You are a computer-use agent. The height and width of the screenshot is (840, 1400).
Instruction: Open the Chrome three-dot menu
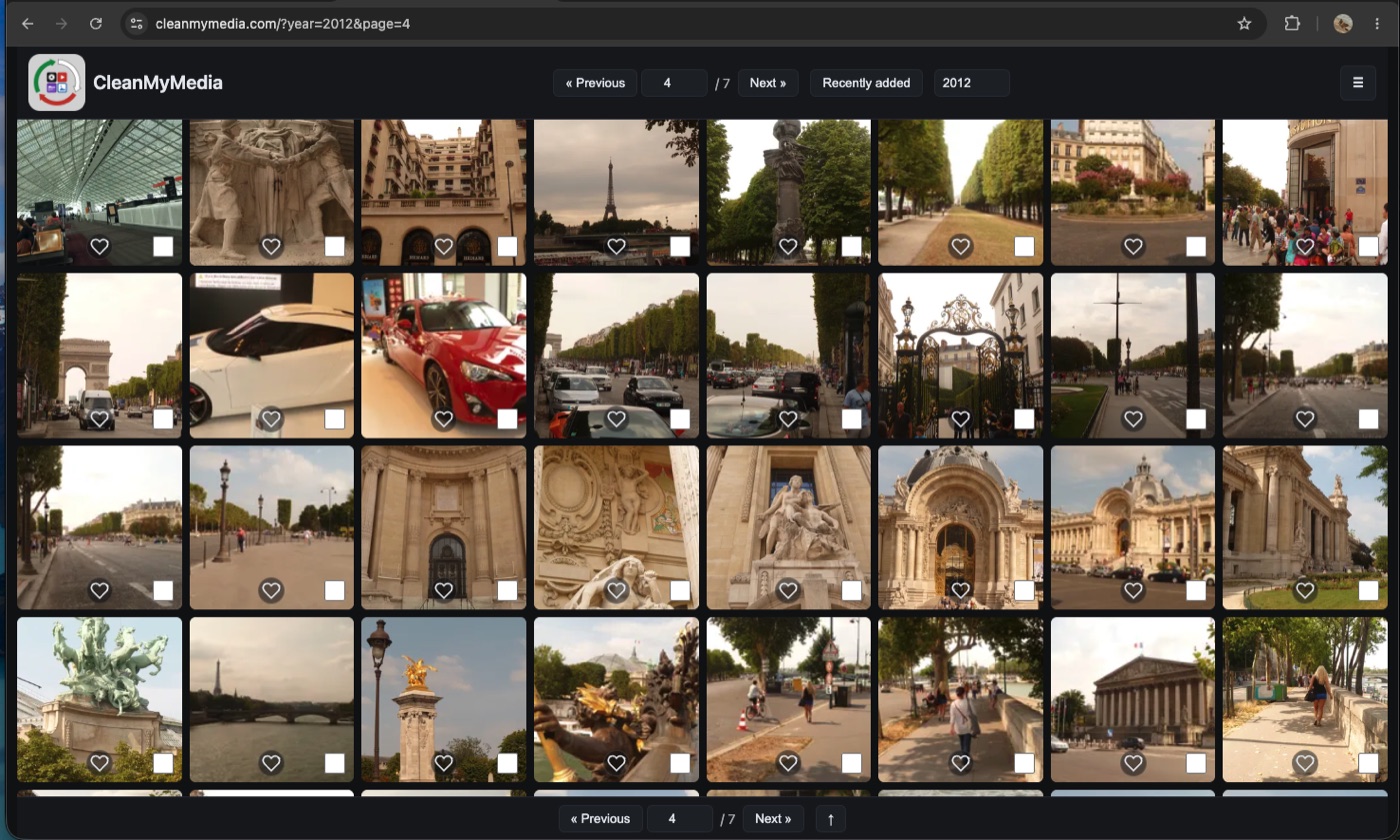point(1377,23)
